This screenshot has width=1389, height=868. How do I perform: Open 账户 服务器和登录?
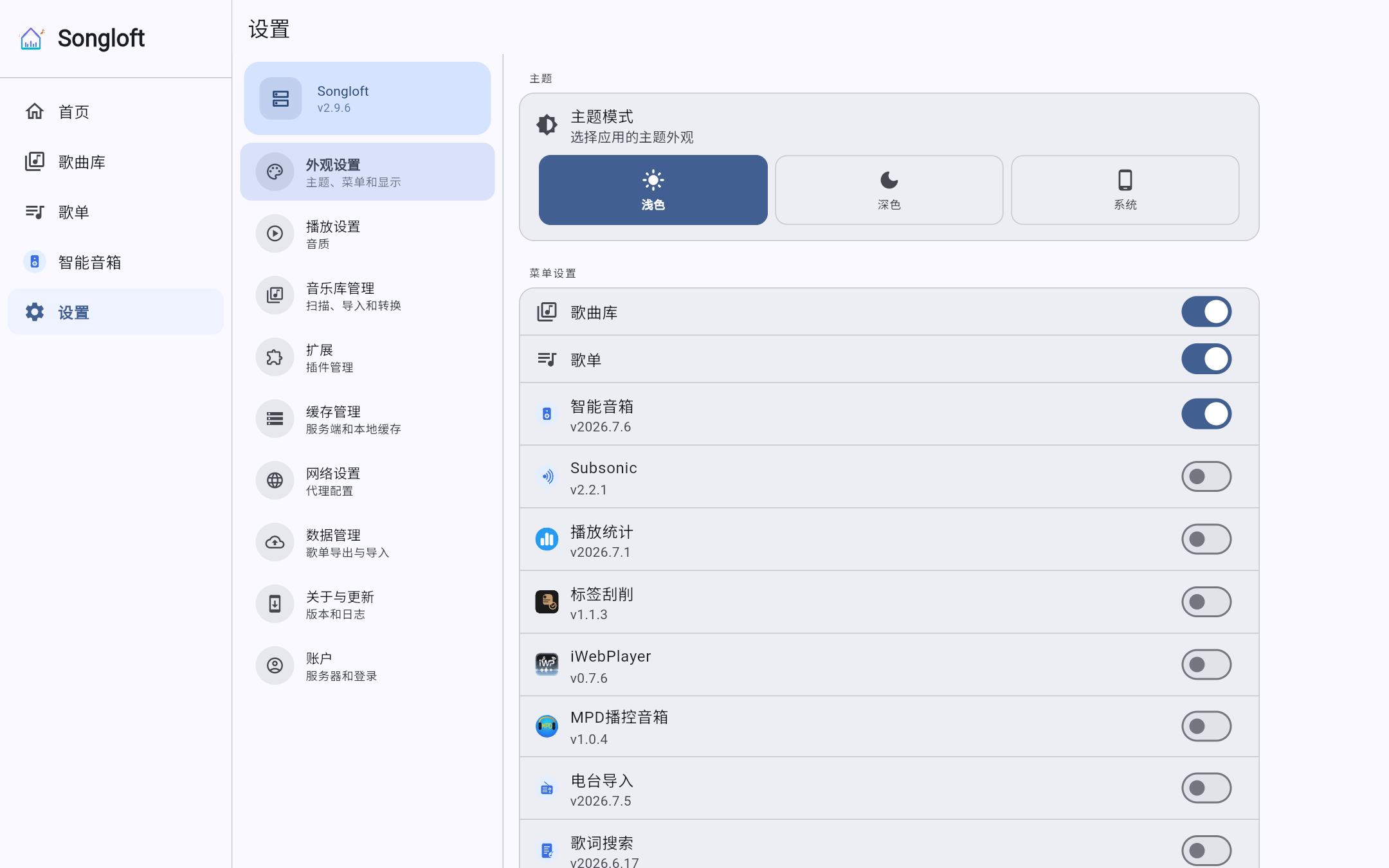(367, 665)
